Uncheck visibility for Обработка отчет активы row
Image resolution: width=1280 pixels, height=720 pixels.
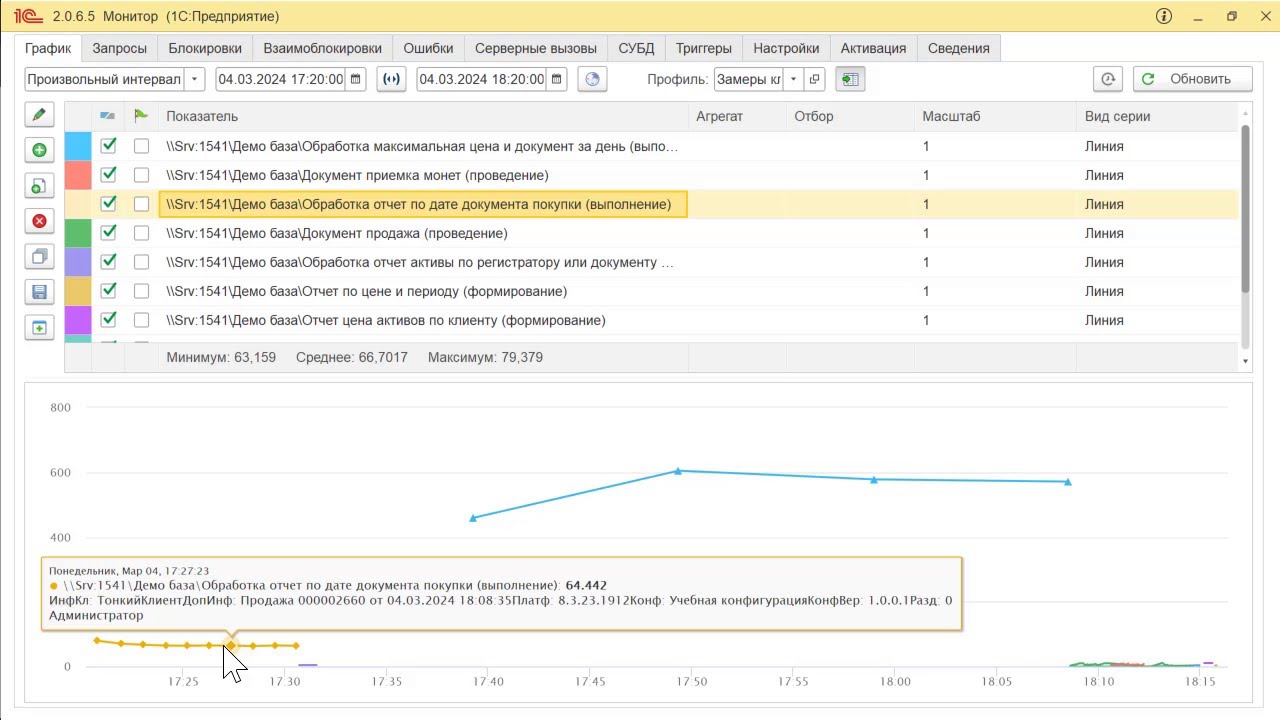[x=109, y=262]
